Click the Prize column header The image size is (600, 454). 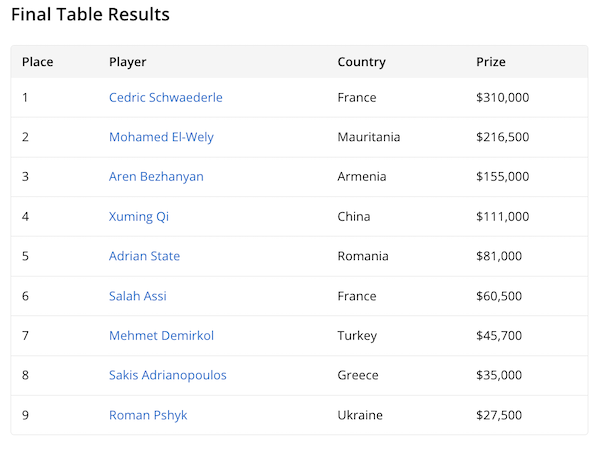tap(490, 62)
